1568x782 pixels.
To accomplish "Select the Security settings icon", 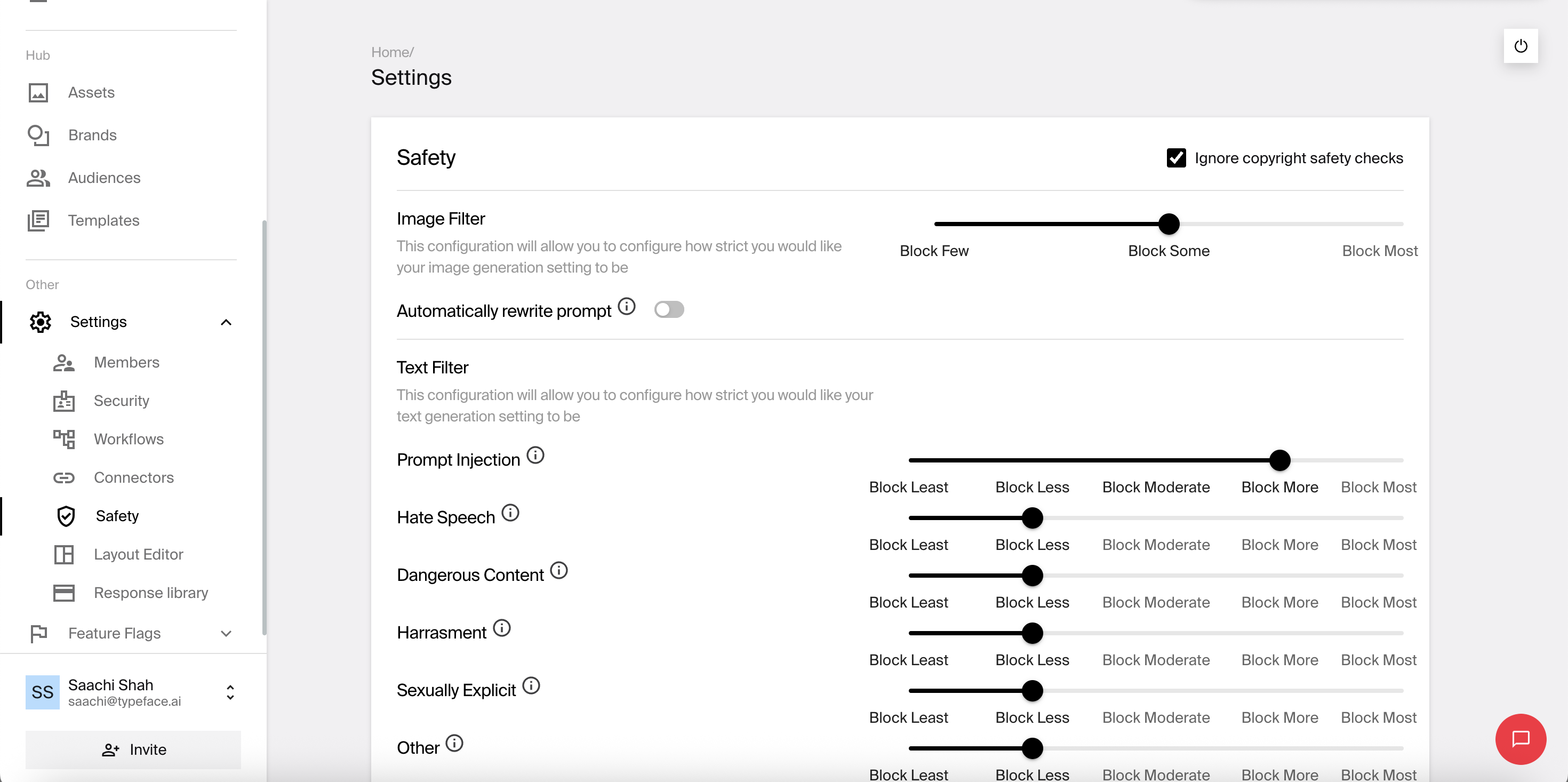I will click(64, 401).
